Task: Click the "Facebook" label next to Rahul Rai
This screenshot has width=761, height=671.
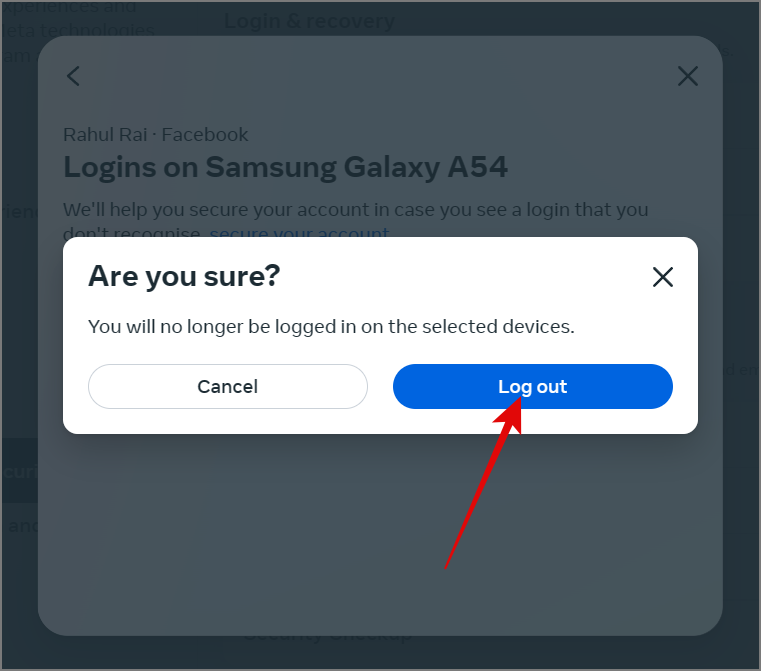Action: pos(204,134)
